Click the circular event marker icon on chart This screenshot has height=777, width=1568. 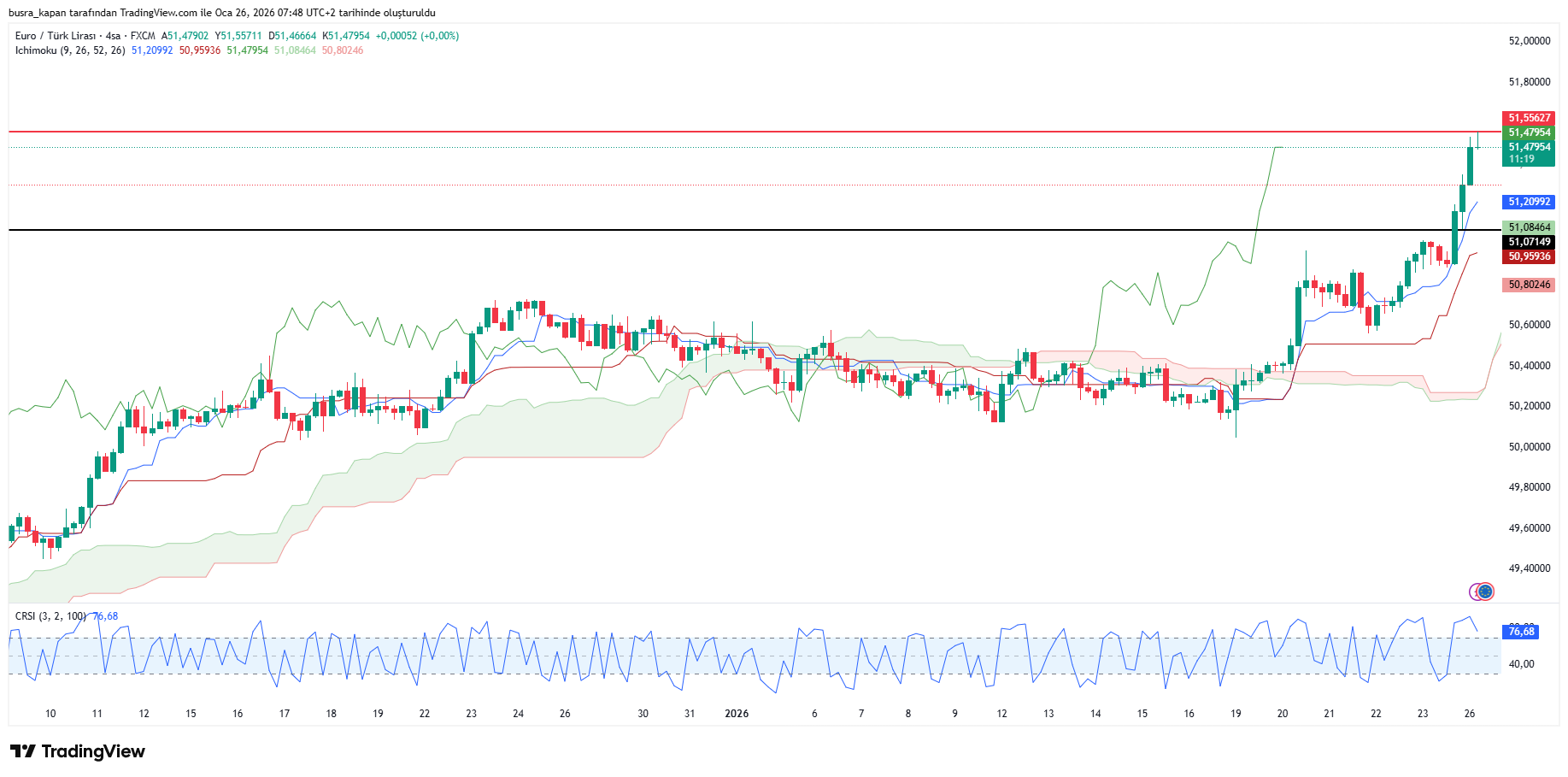pyautogui.click(x=1484, y=592)
